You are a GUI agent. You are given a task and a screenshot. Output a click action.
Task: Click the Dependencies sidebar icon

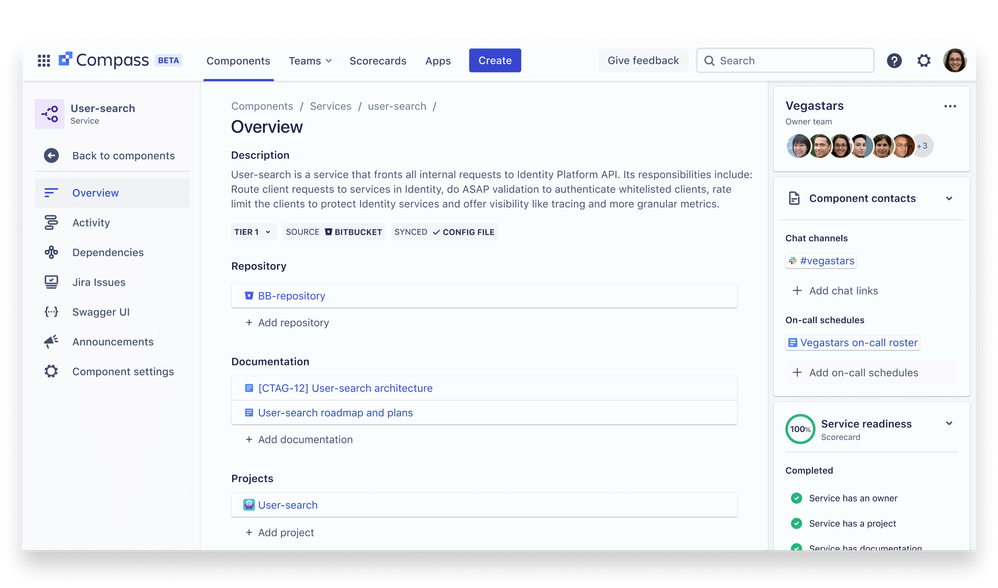coord(52,252)
